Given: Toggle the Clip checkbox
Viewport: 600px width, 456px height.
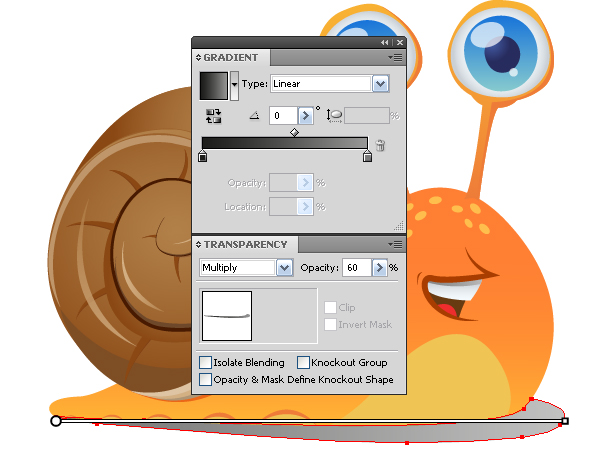Looking at the screenshot, I should (330, 307).
